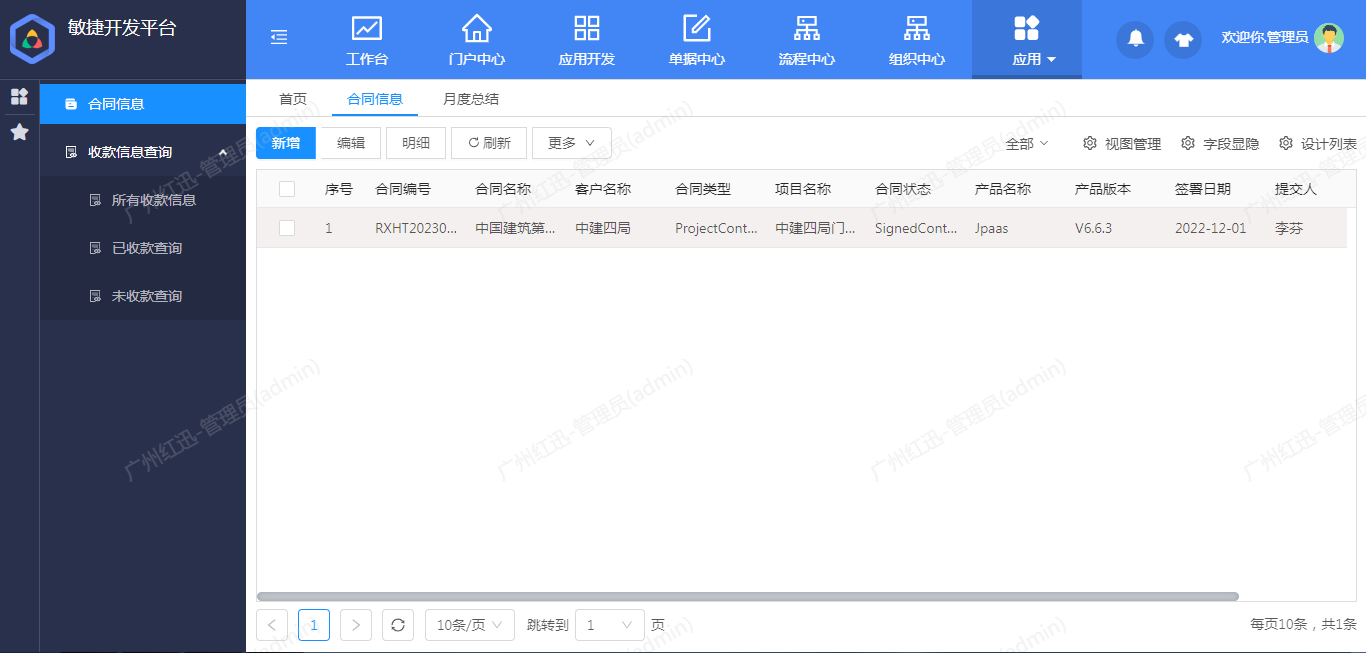Open the 10条/页 page size dropdown

click(470, 625)
